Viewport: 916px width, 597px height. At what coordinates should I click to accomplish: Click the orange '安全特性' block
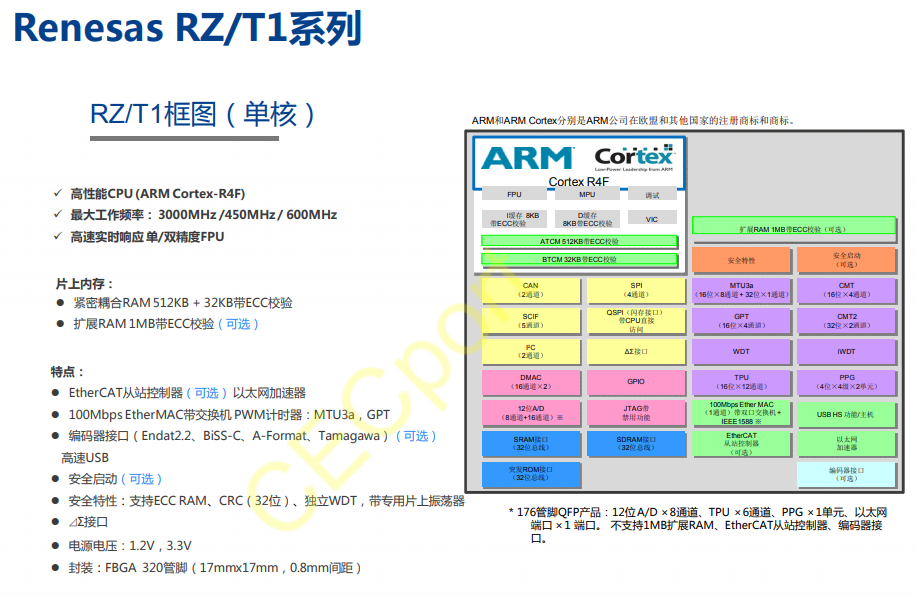pos(741,260)
